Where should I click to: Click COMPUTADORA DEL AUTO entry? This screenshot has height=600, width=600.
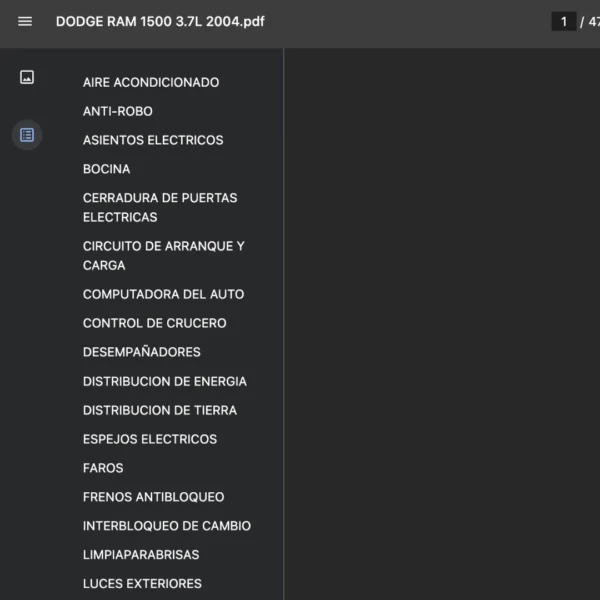[163, 294]
